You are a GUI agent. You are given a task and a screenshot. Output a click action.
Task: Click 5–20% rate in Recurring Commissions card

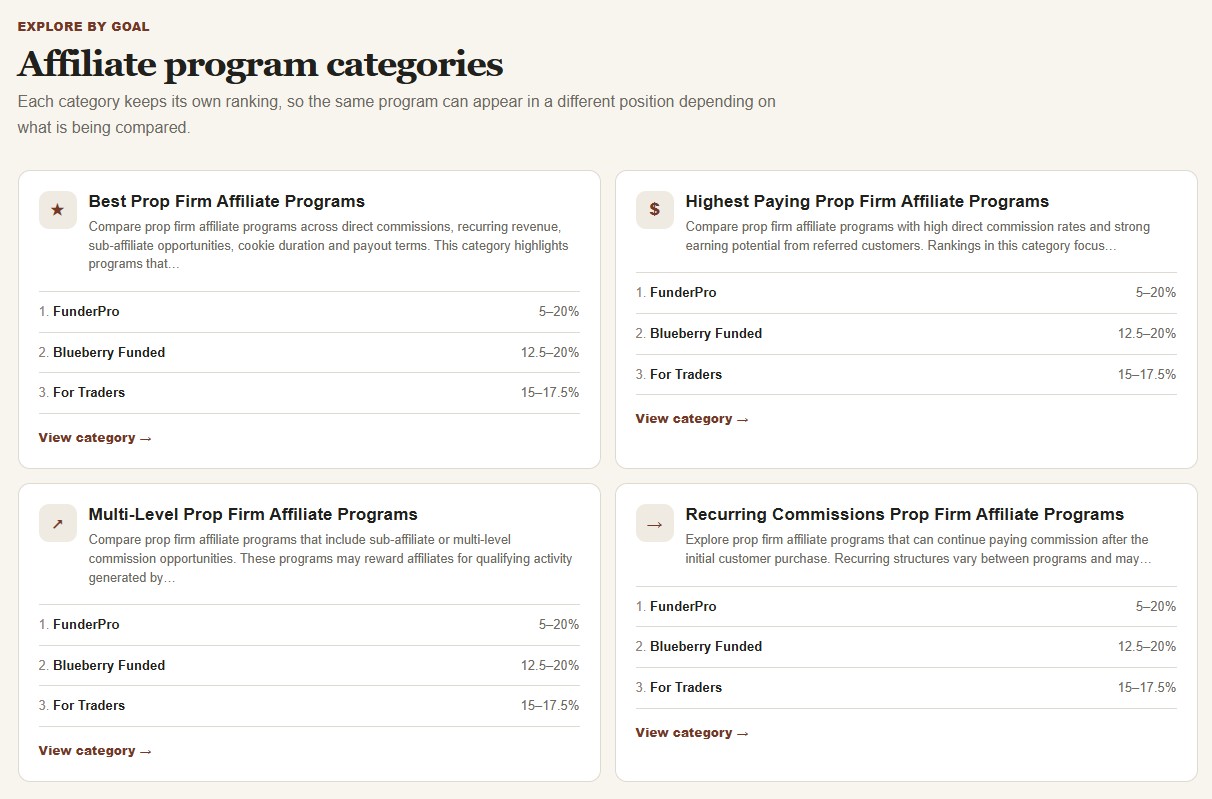point(1156,606)
